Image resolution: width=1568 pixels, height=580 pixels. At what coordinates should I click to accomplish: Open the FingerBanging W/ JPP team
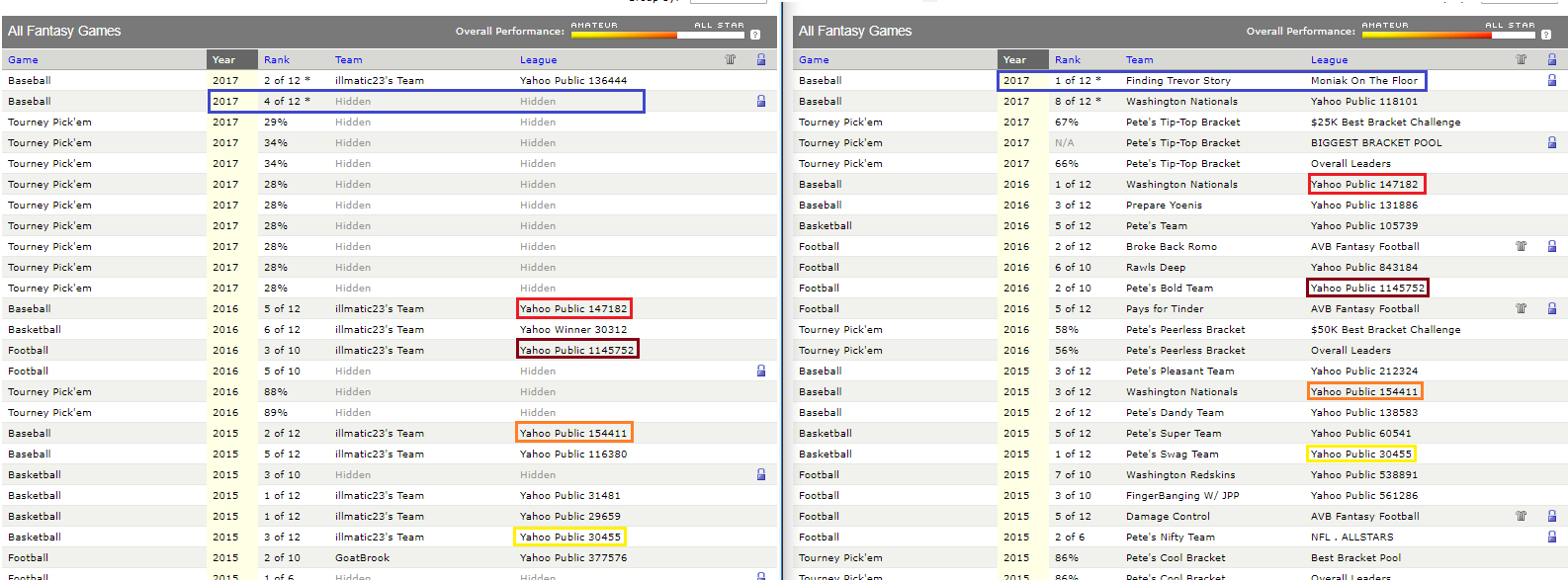pyautogui.click(x=1182, y=496)
